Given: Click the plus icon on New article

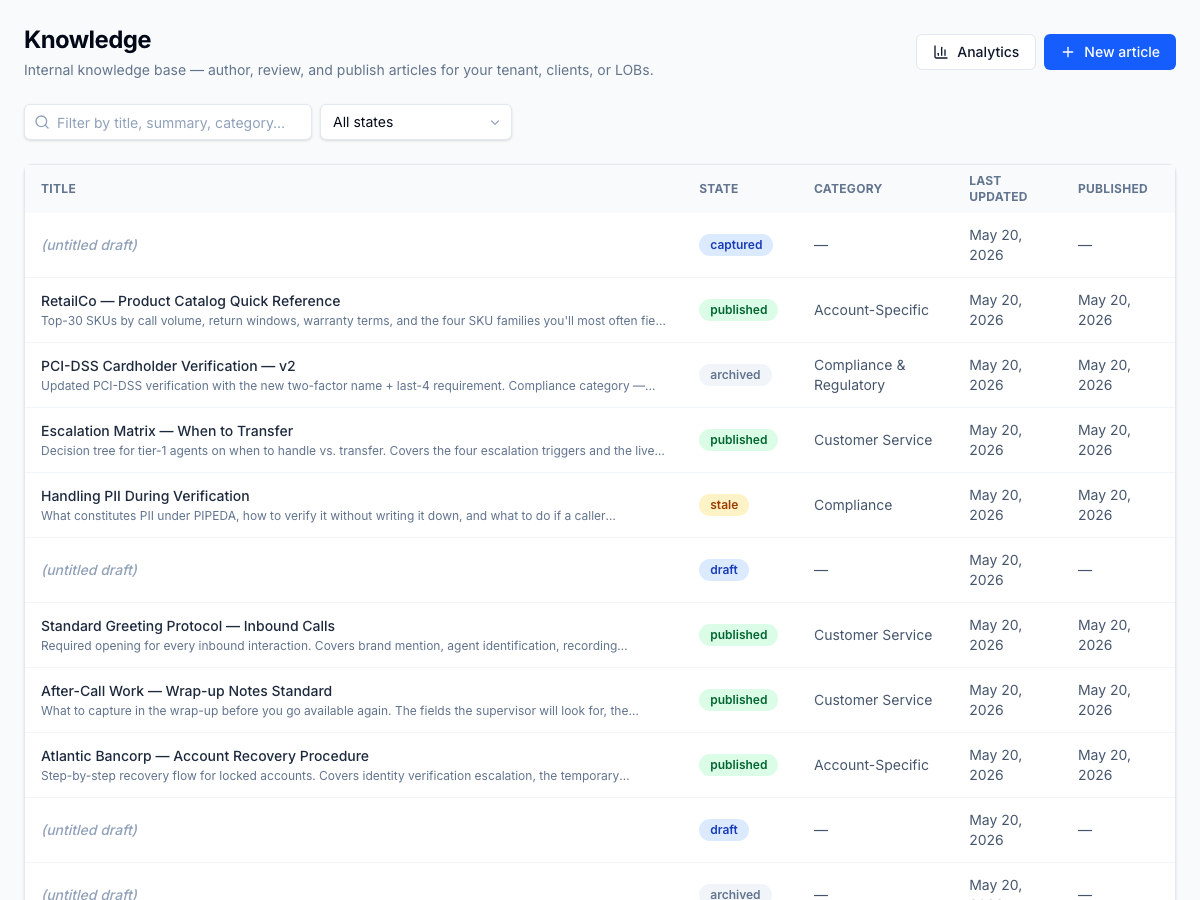Looking at the screenshot, I should click(x=1068, y=52).
